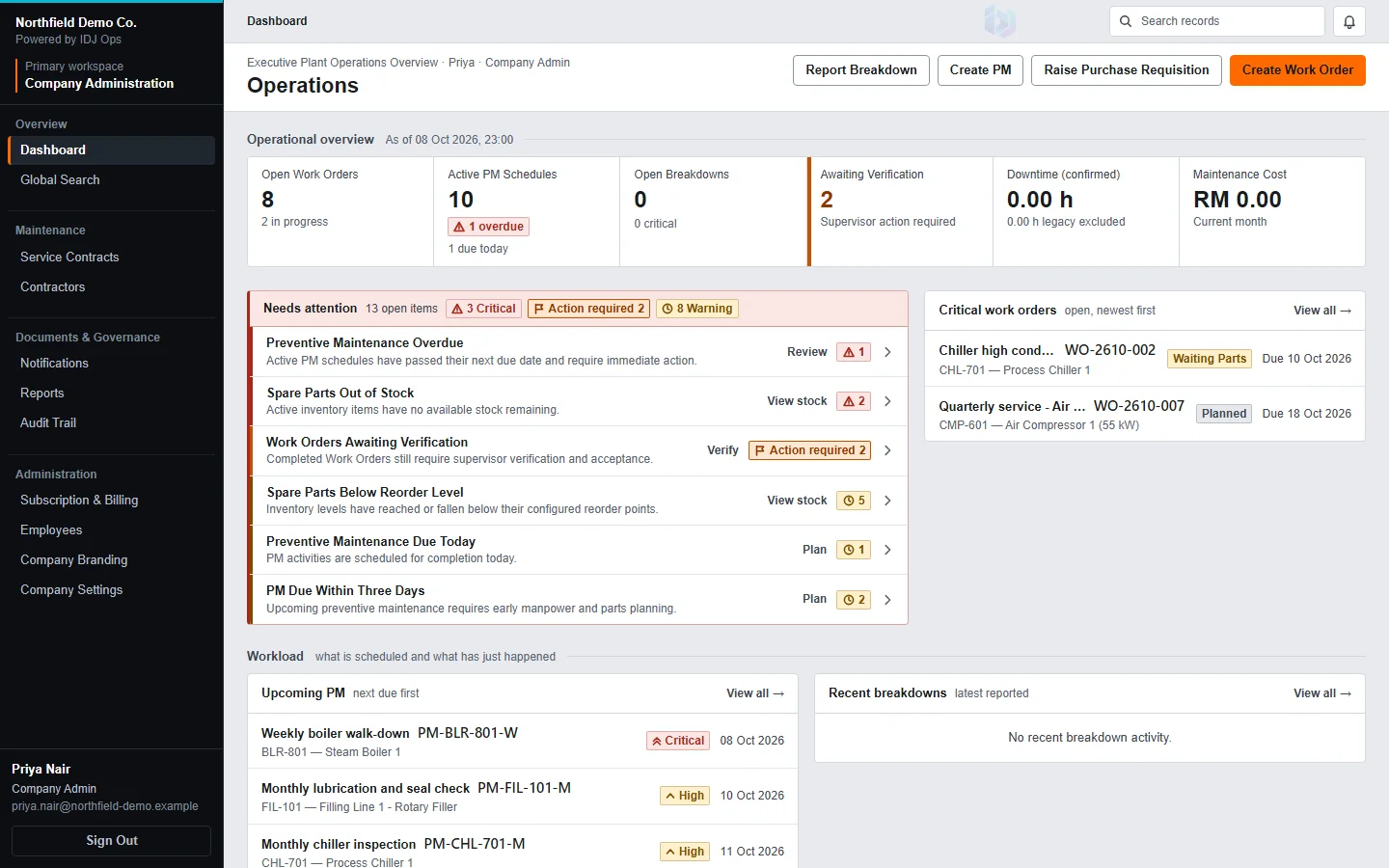Image resolution: width=1389 pixels, height=868 pixels.
Task: Click Review on Preventive Maintenance Overdue
Action: (806, 352)
